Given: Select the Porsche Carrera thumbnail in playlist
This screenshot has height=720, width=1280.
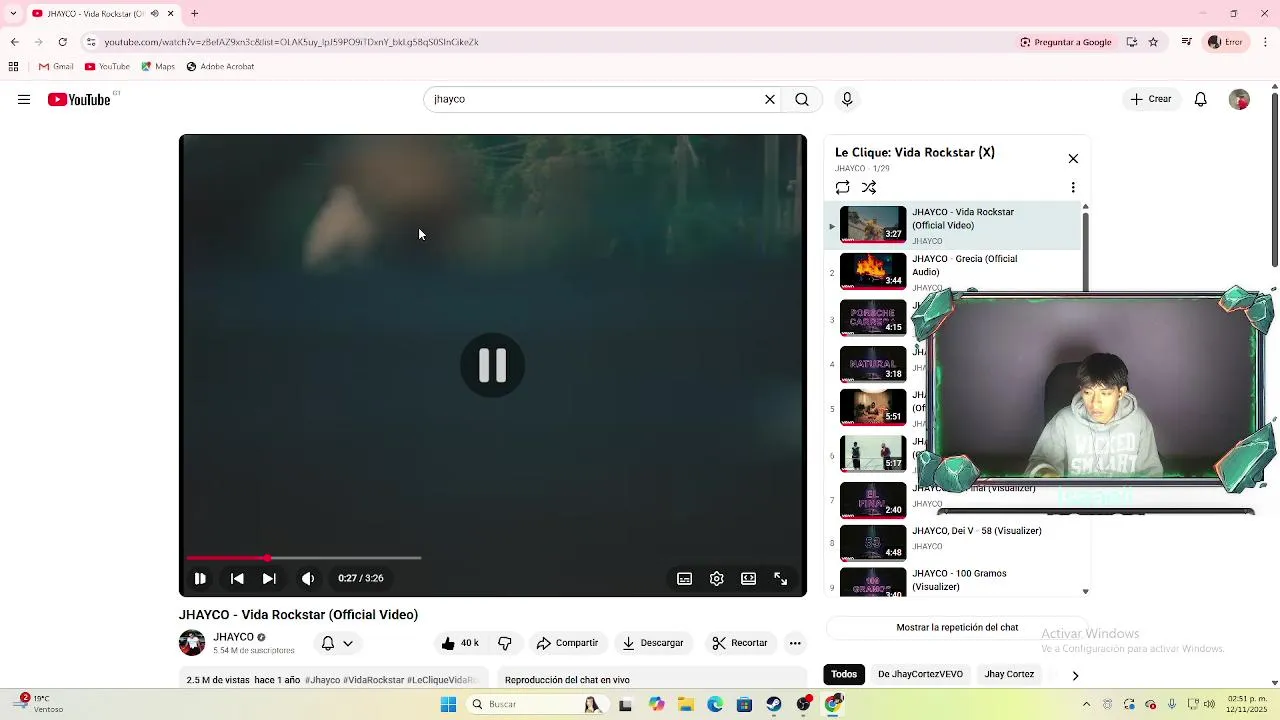Looking at the screenshot, I should (x=873, y=318).
